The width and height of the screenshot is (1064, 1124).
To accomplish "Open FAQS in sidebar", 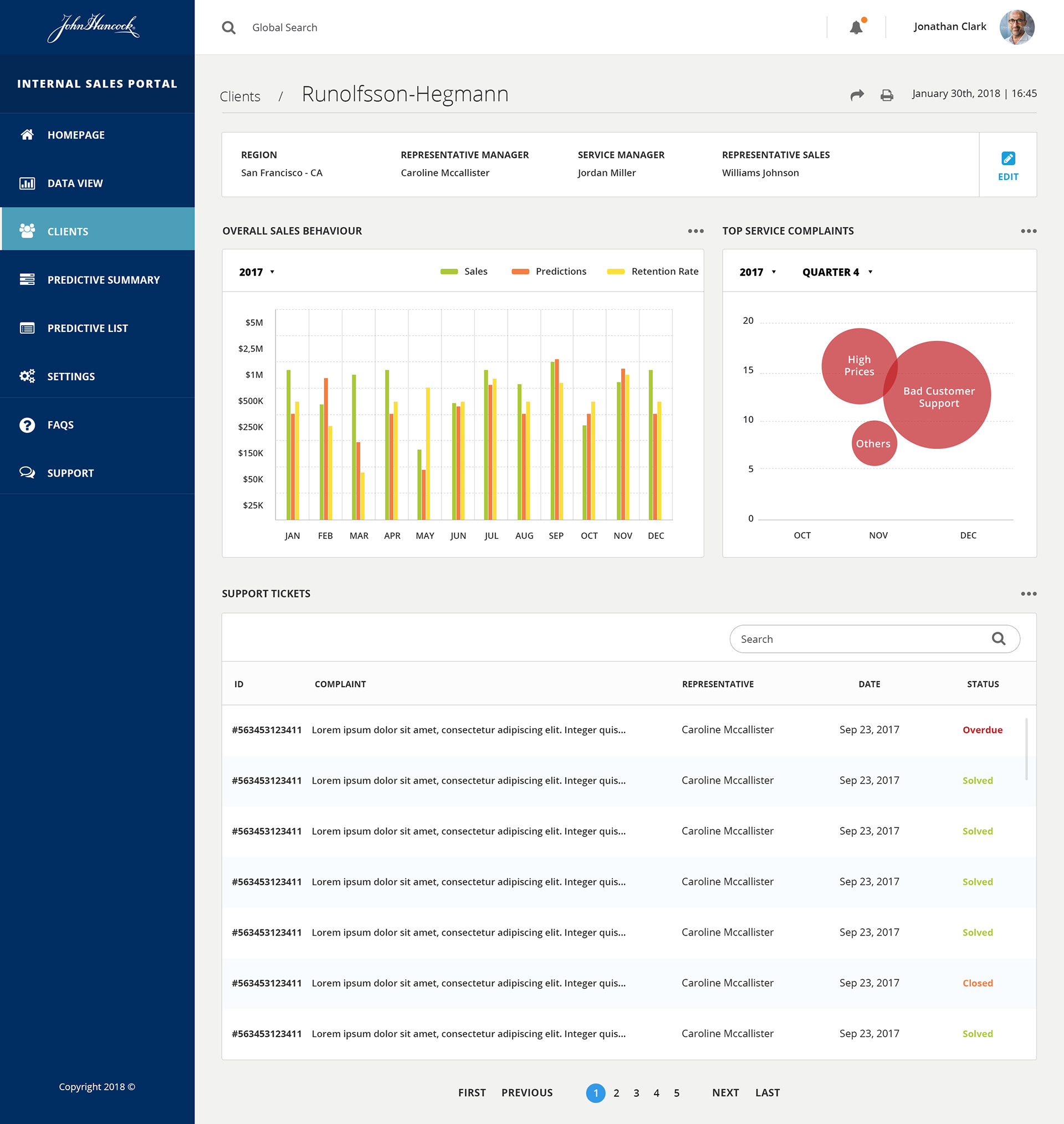I will pyautogui.click(x=97, y=425).
